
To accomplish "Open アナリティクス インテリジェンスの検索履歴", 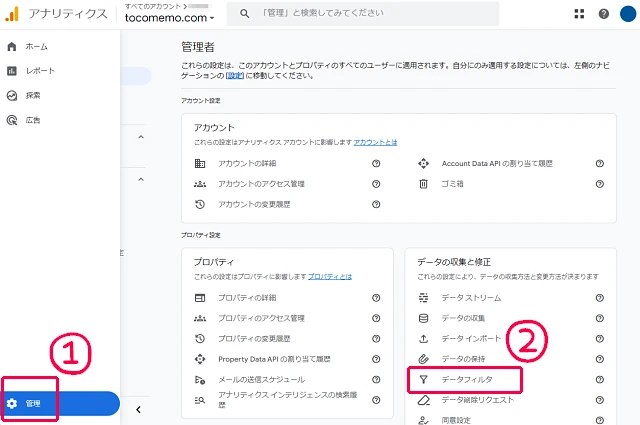I will click(287, 400).
